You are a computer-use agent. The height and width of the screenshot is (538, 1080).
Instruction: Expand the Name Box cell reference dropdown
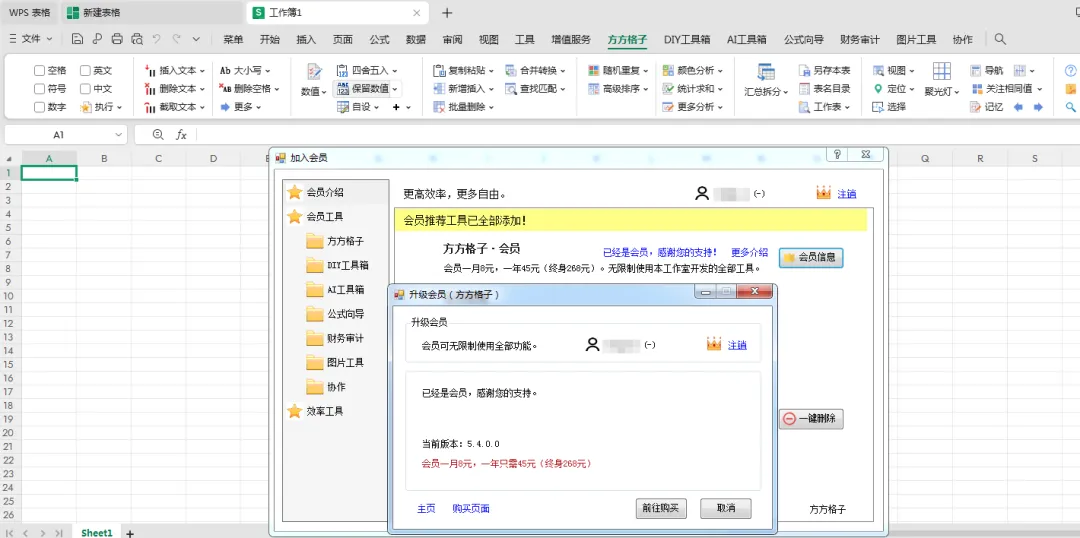[119, 135]
